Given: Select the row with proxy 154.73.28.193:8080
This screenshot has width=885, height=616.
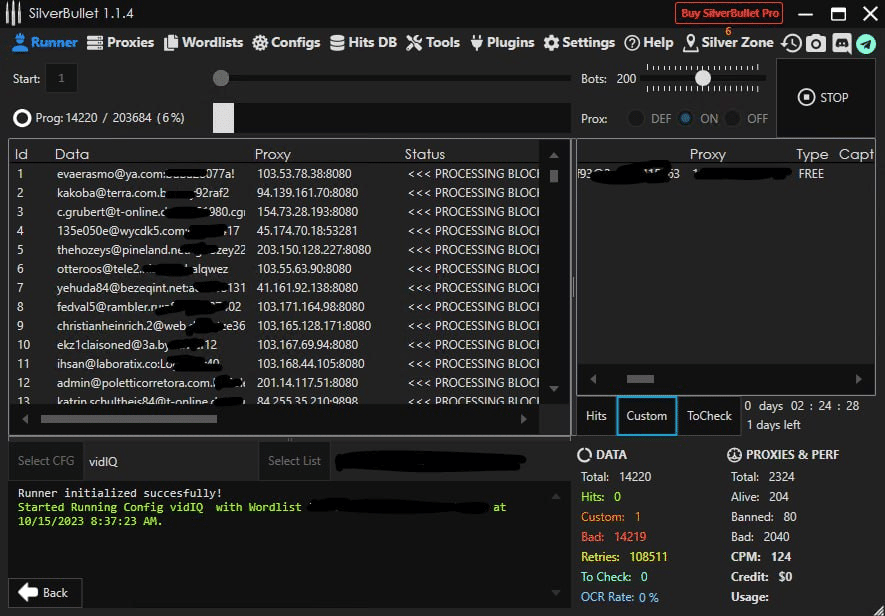Looking at the screenshot, I should [275, 212].
